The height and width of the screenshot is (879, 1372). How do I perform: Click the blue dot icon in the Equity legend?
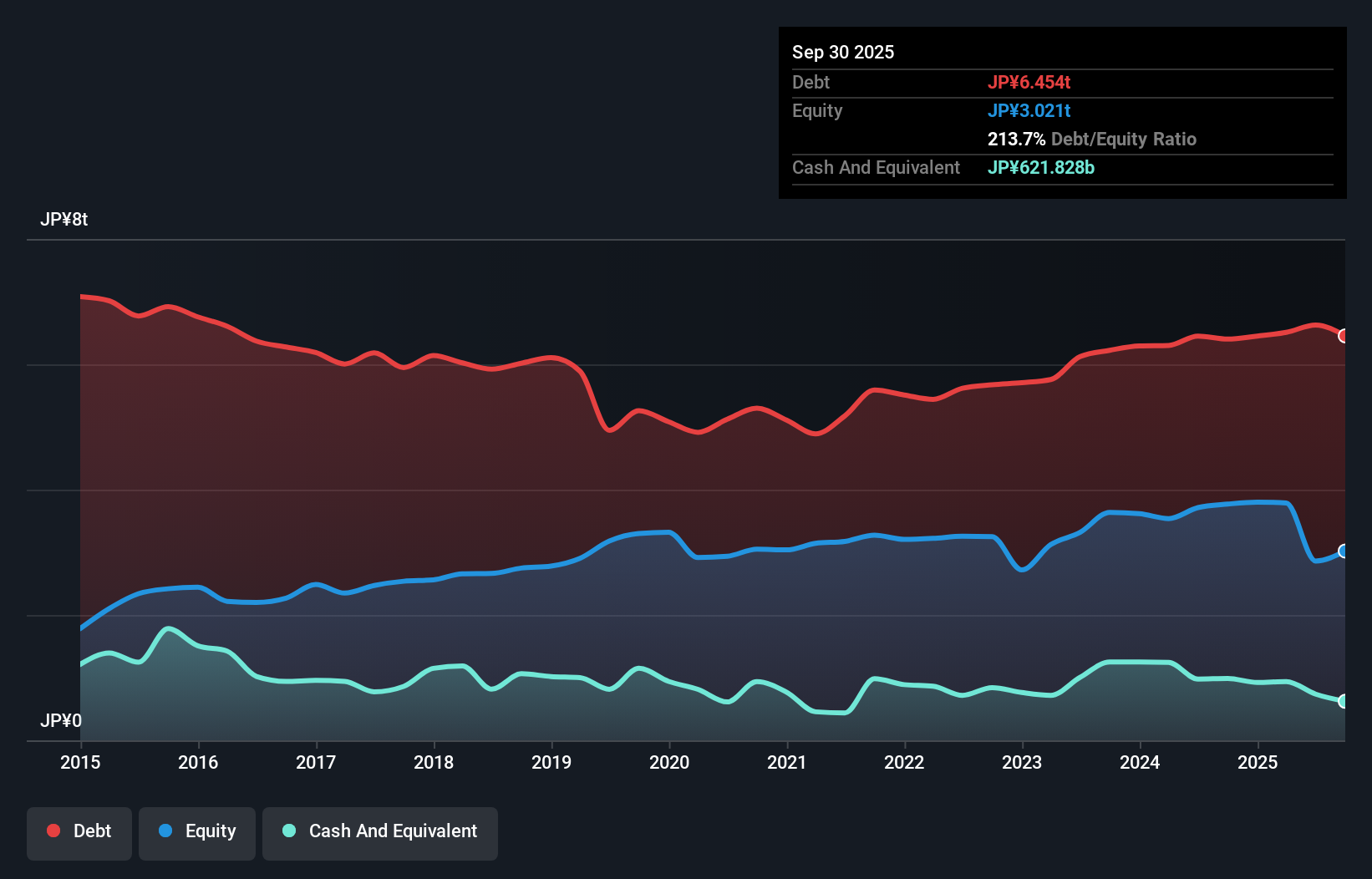[x=166, y=831]
